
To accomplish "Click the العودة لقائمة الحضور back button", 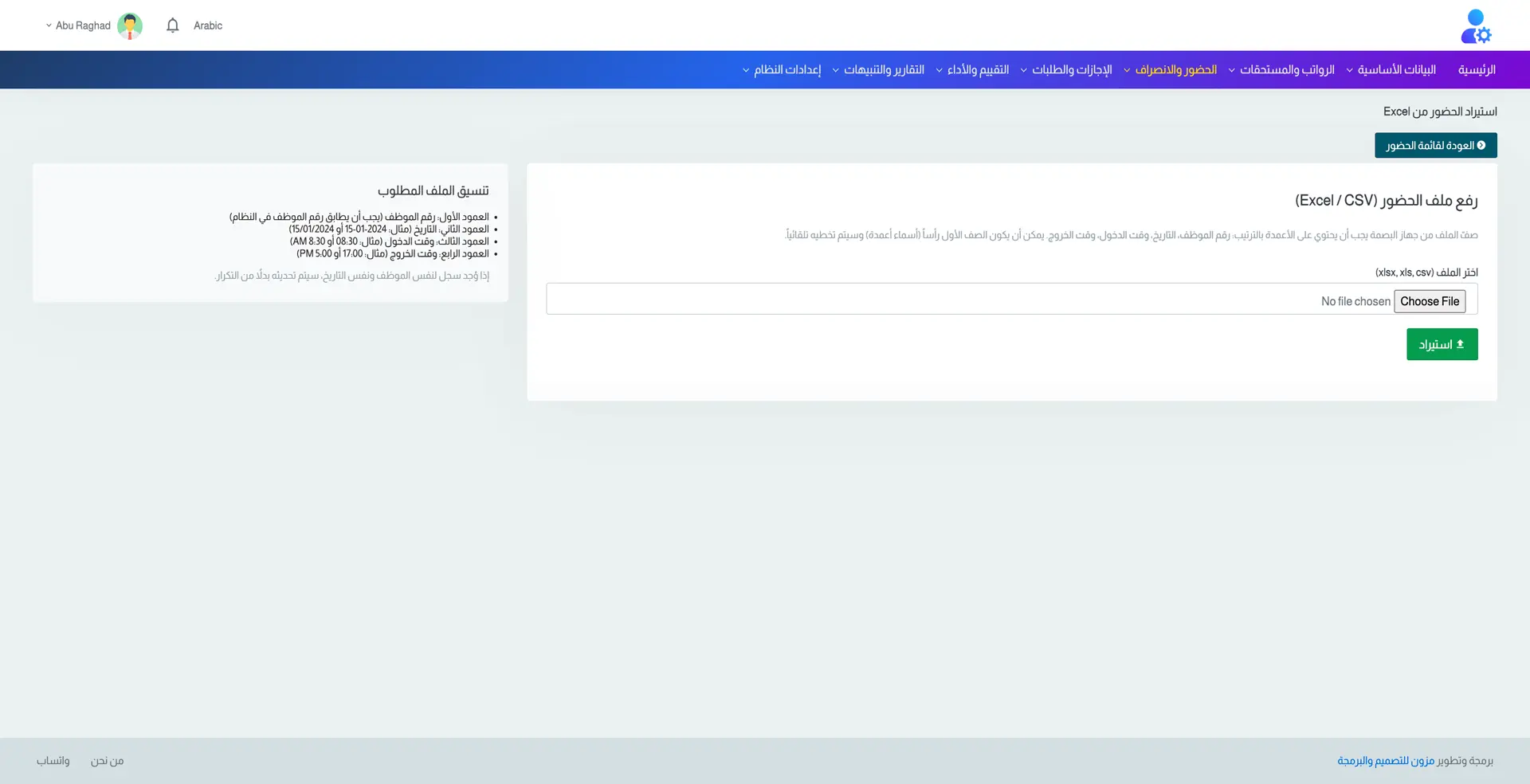I will click(x=1435, y=146).
